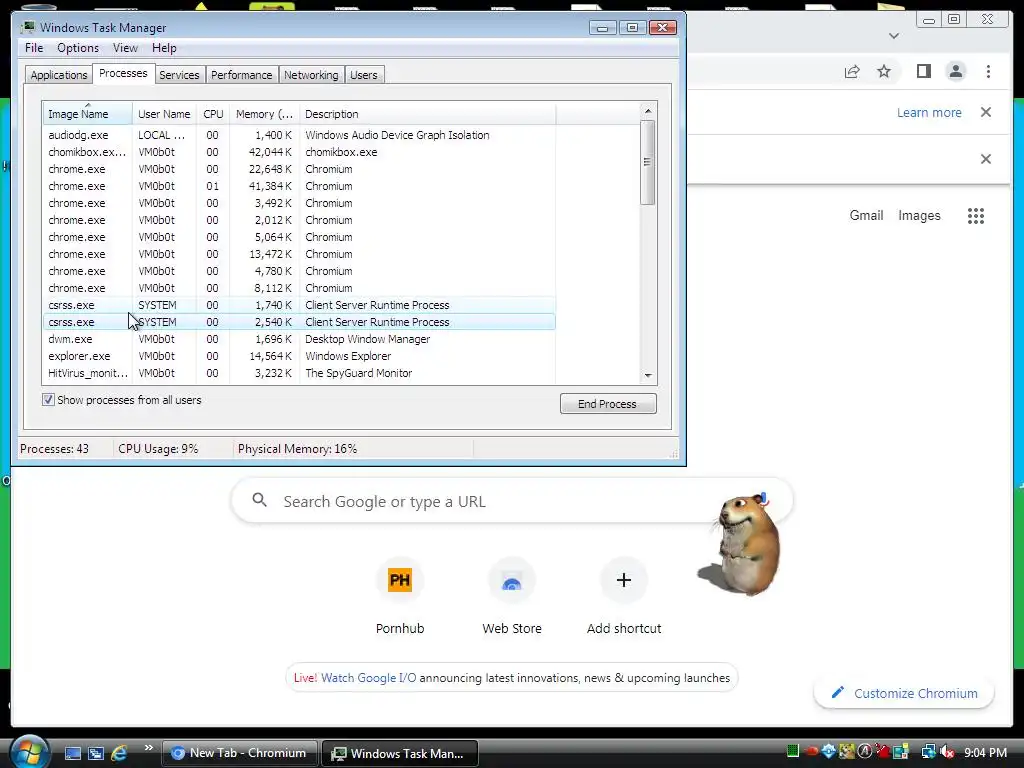Click the Add shortcut plus tile
This screenshot has width=1024, height=768.
[x=624, y=596]
